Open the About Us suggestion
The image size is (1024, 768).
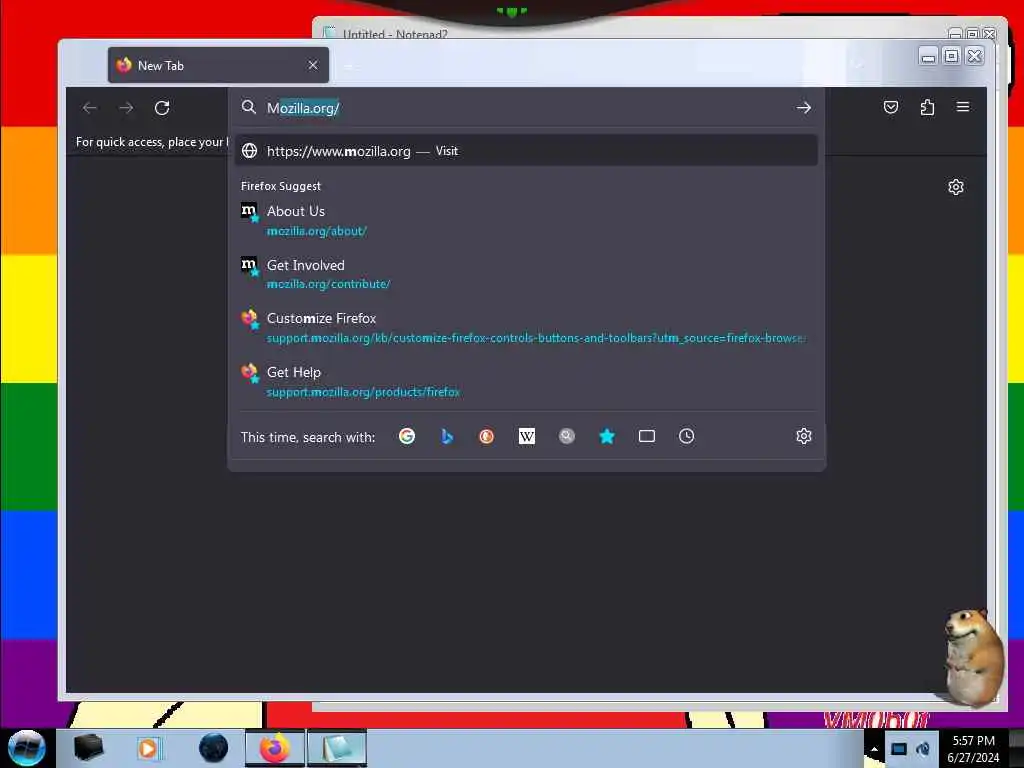[526, 220]
